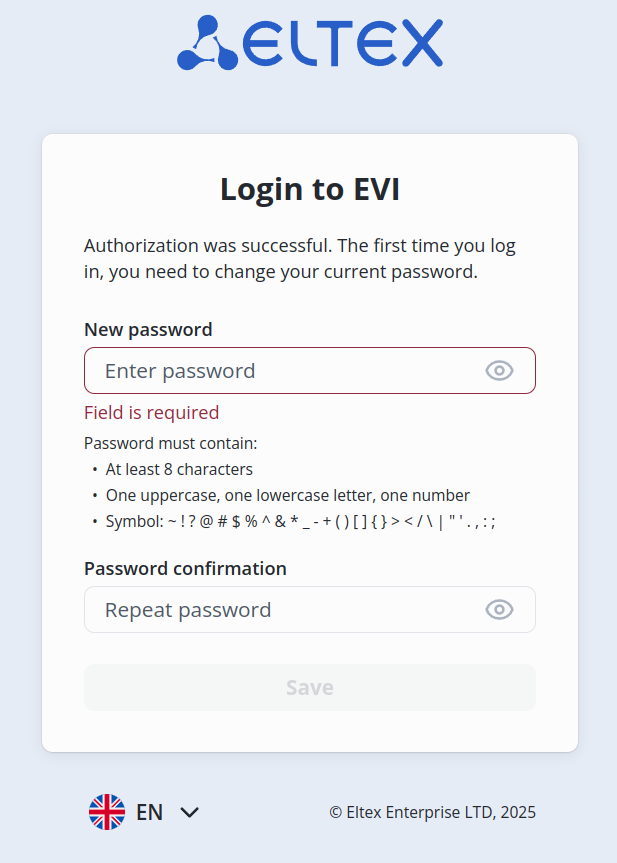Click the "Password confirmation" label
The height and width of the screenshot is (863, 617).
tap(185, 569)
